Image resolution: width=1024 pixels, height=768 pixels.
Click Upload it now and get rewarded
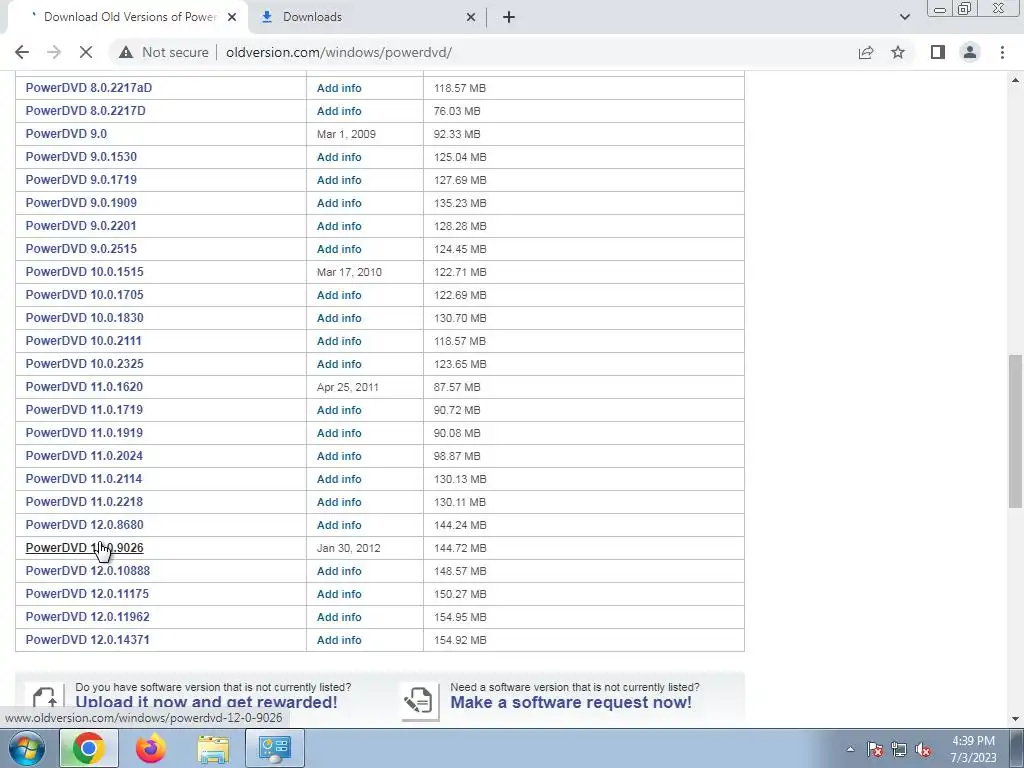click(x=206, y=702)
